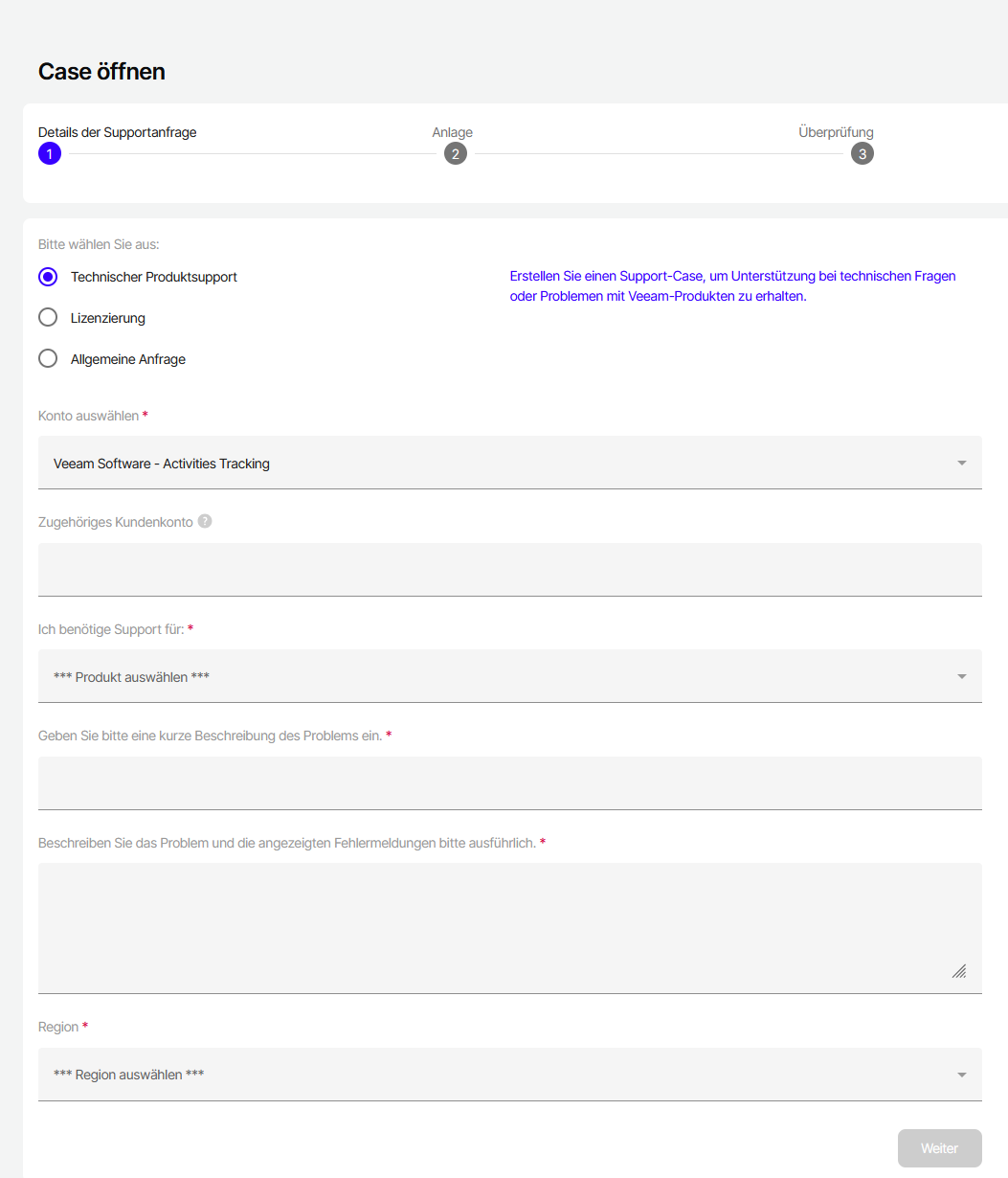Select the Technischer Produktsupport radio button
The width and height of the screenshot is (1008, 1178).
point(48,277)
